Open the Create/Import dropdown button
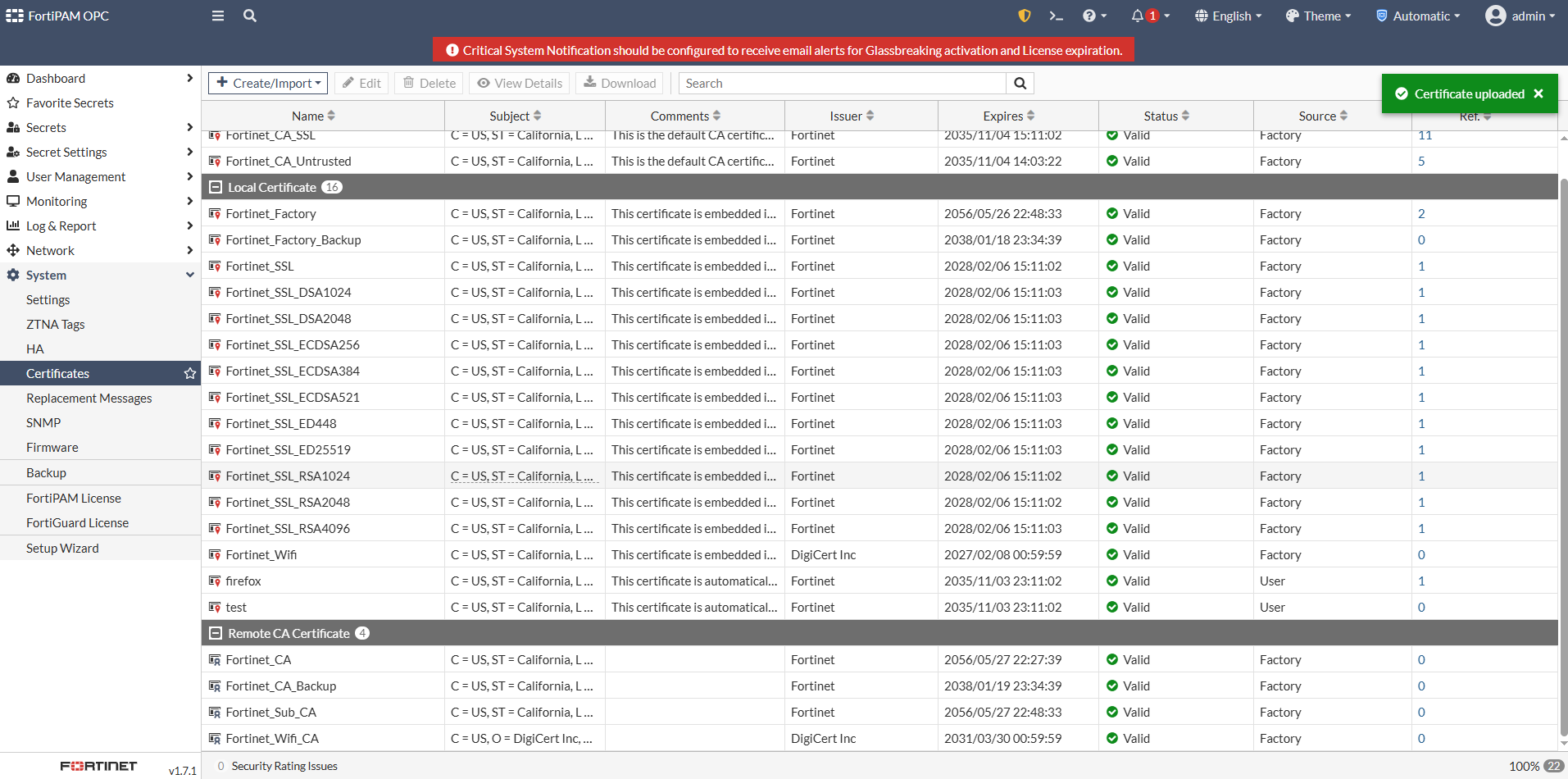Image resolution: width=1568 pixels, height=779 pixels. [268, 83]
